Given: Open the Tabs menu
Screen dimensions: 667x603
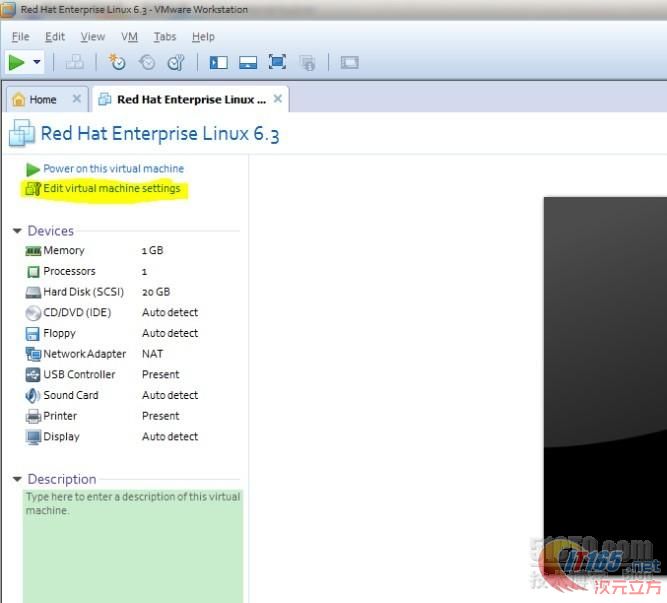Looking at the screenshot, I should click(165, 37).
